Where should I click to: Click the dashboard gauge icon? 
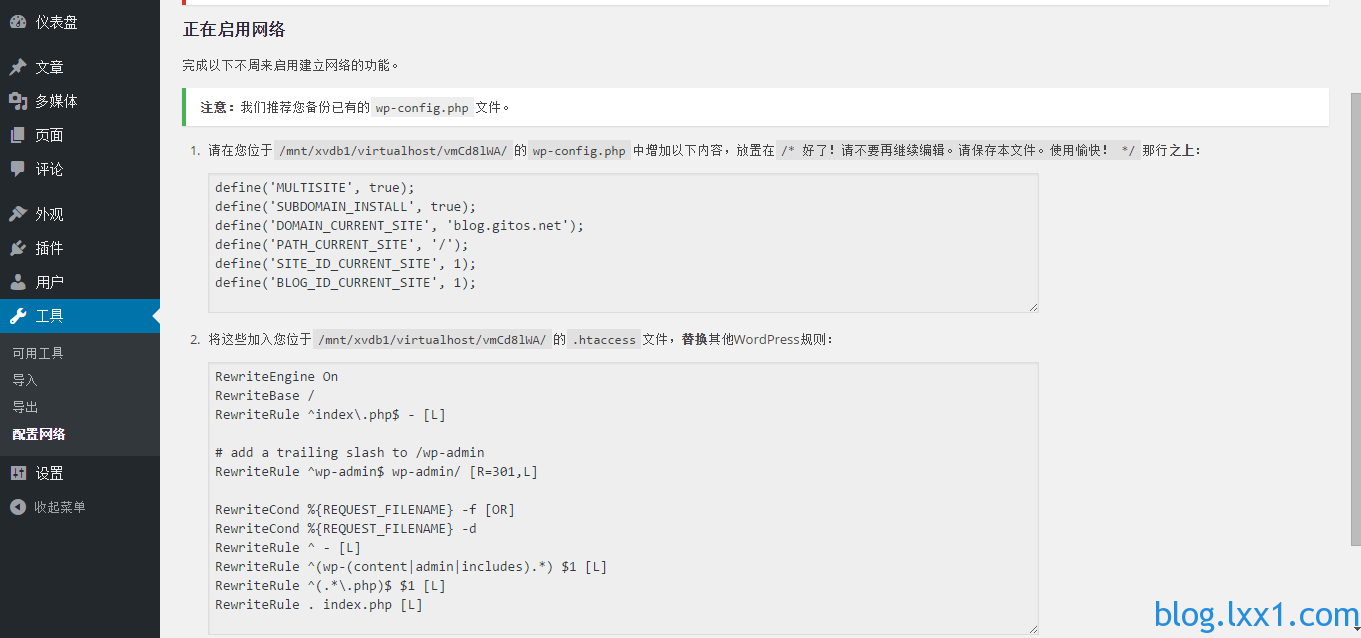pos(18,22)
